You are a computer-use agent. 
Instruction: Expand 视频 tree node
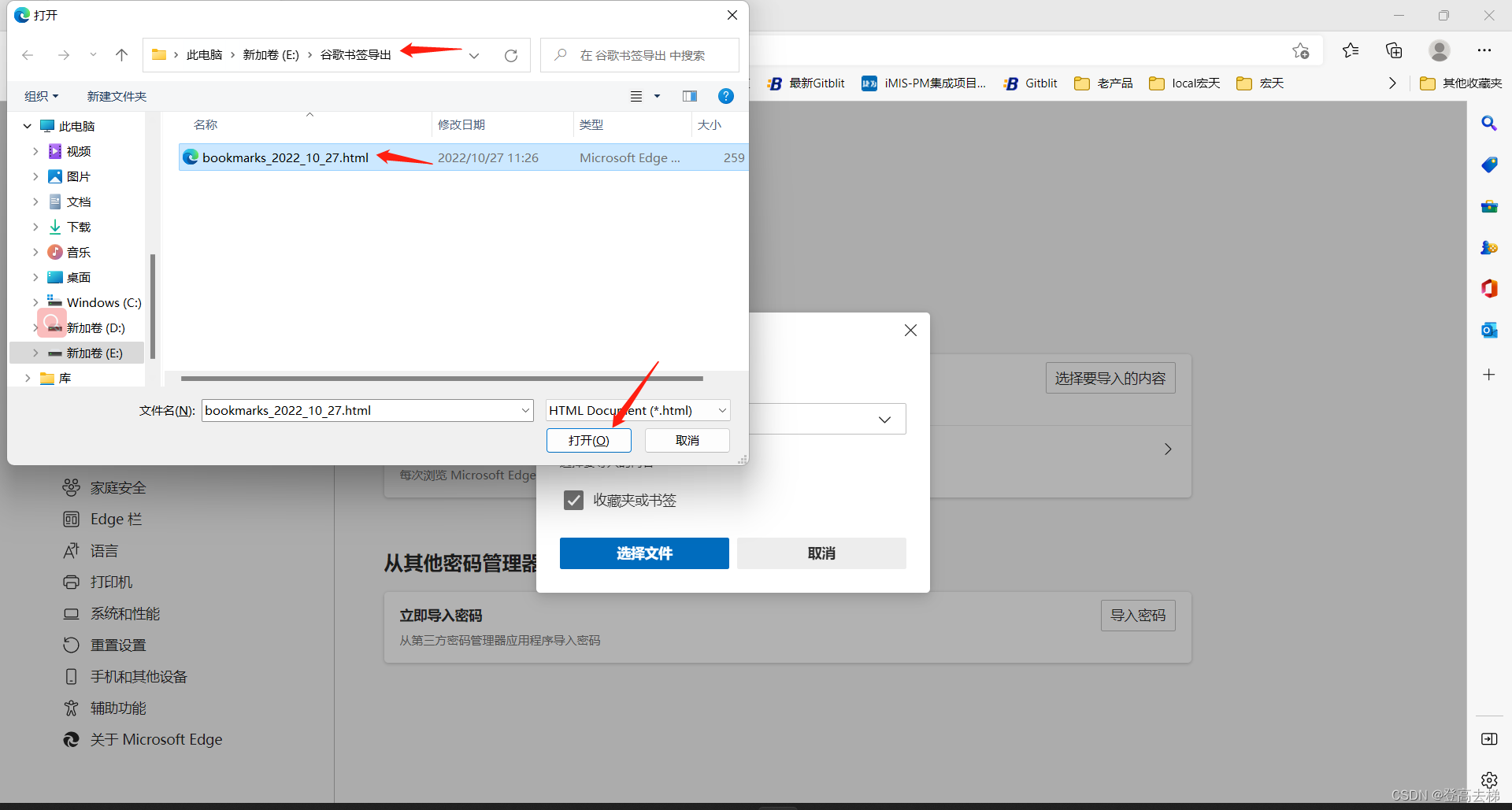pos(35,151)
